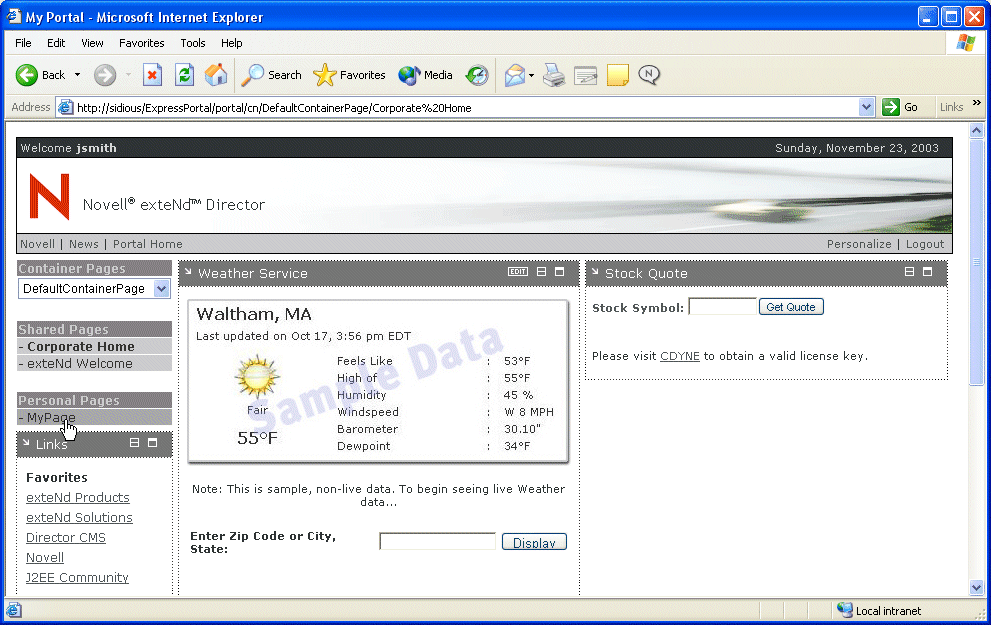
Task: Open the View menu
Action: coord(92,43)
